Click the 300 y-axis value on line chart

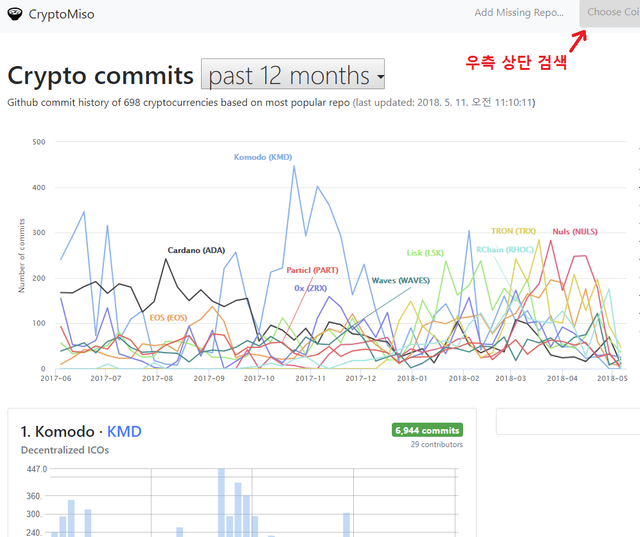(x=39, y=233)
